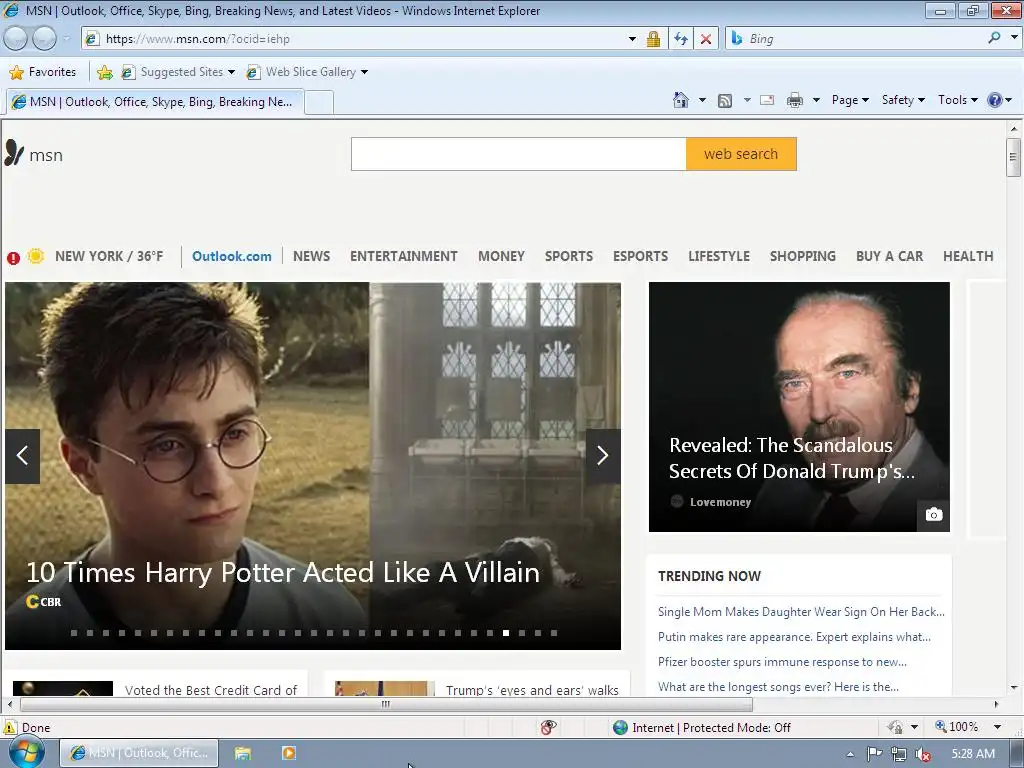Viewport: 1024px width, 768px height.
Task: Open the Safety menu
Action: coord(903,100)
